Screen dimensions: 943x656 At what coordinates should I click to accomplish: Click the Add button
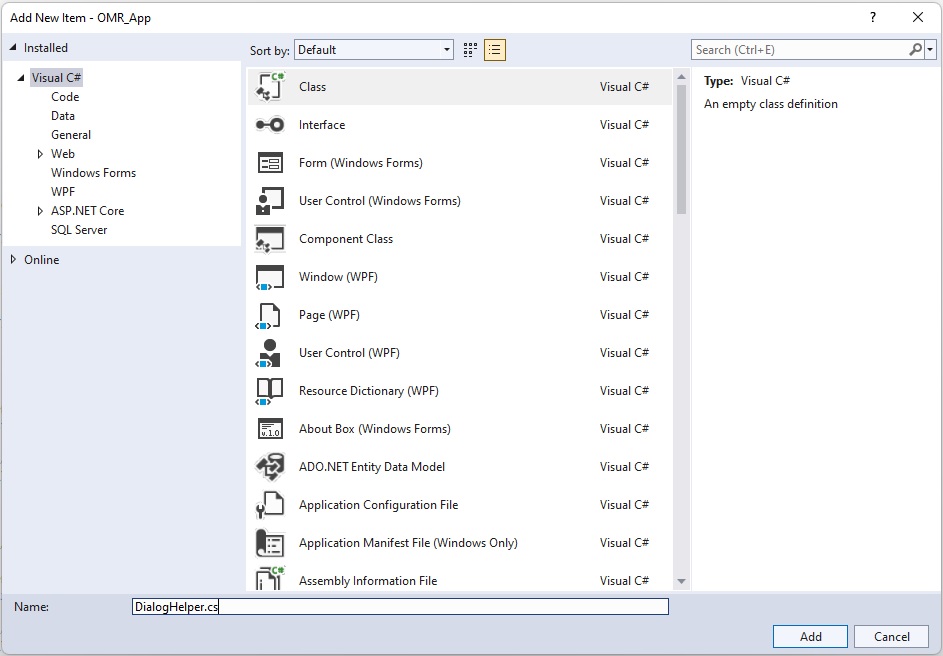click(x=810, y=636)
